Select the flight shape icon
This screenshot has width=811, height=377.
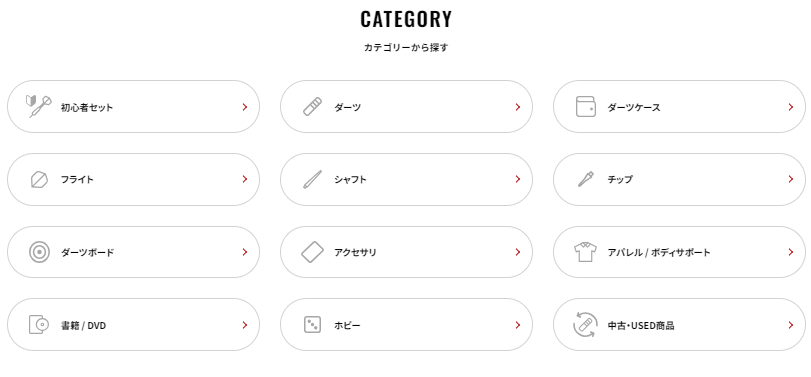click(39, 179)
